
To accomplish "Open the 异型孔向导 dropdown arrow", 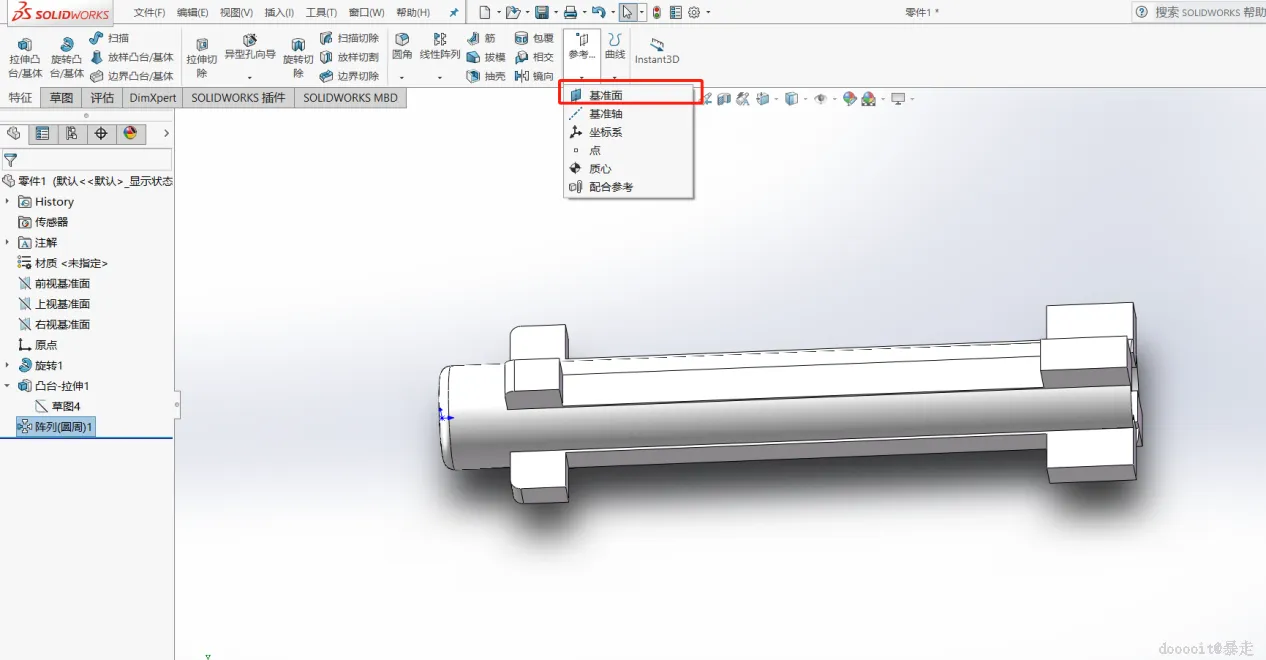I will point(250,77).
